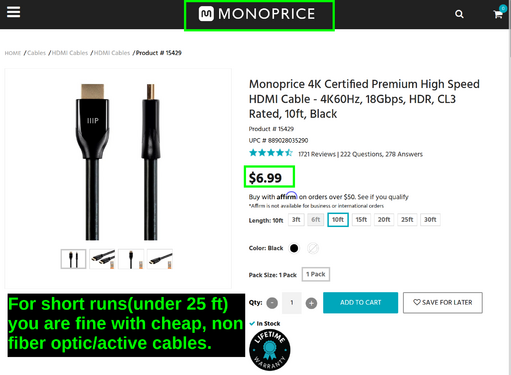511x375 pixels.
Task: Select the 15ft length option
Action: pyautogui.click(x=361, y=220)
